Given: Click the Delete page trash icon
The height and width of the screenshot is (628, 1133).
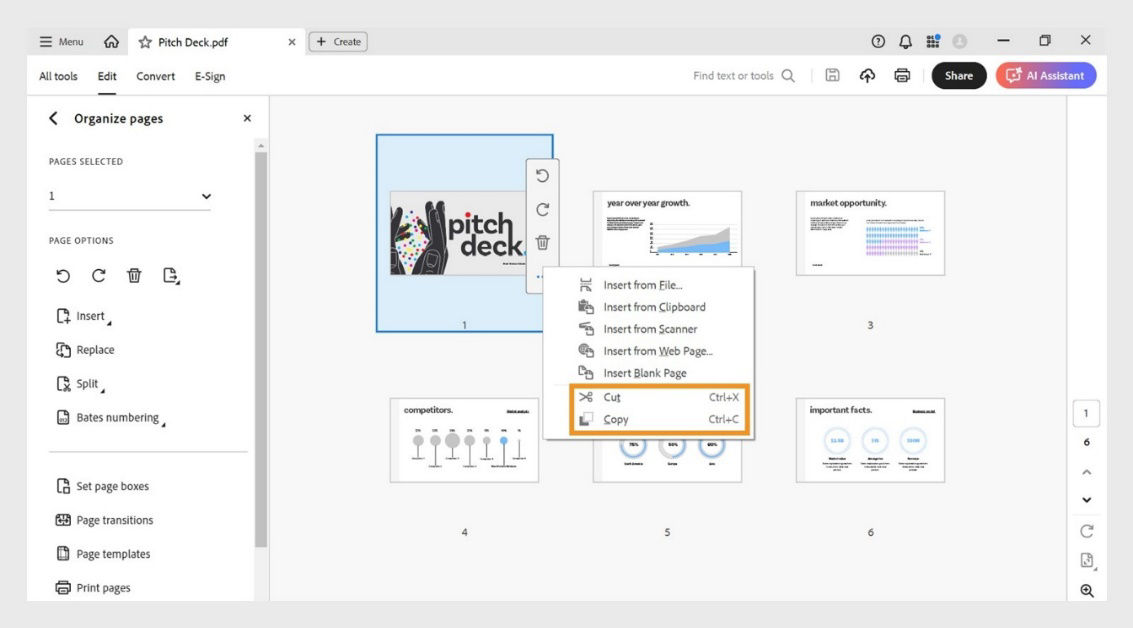Looking at the screenshot, I should [x=134, y=275].
